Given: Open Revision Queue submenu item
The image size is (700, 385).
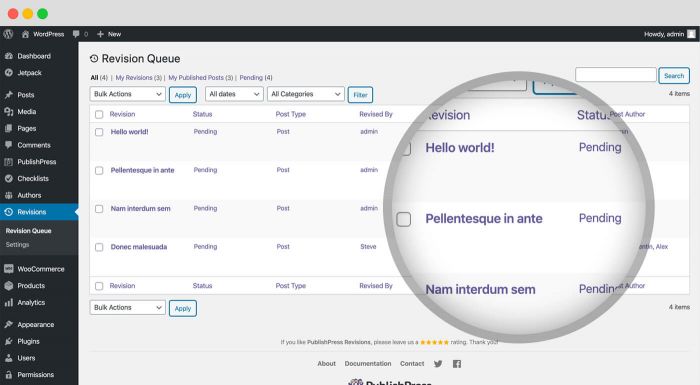Looking at the screenshot, I should 29,231.
